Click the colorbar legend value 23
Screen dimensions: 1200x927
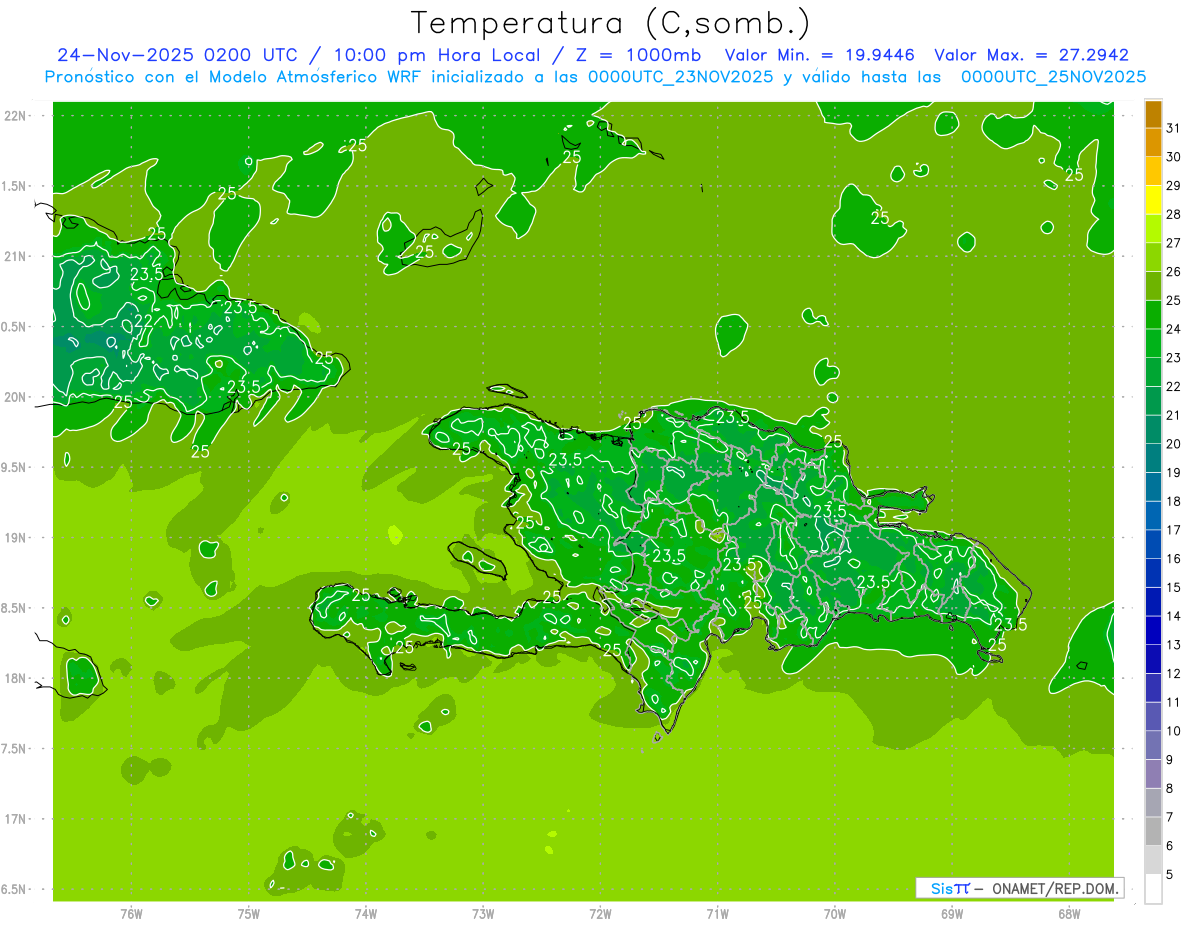coord(1173,358)
